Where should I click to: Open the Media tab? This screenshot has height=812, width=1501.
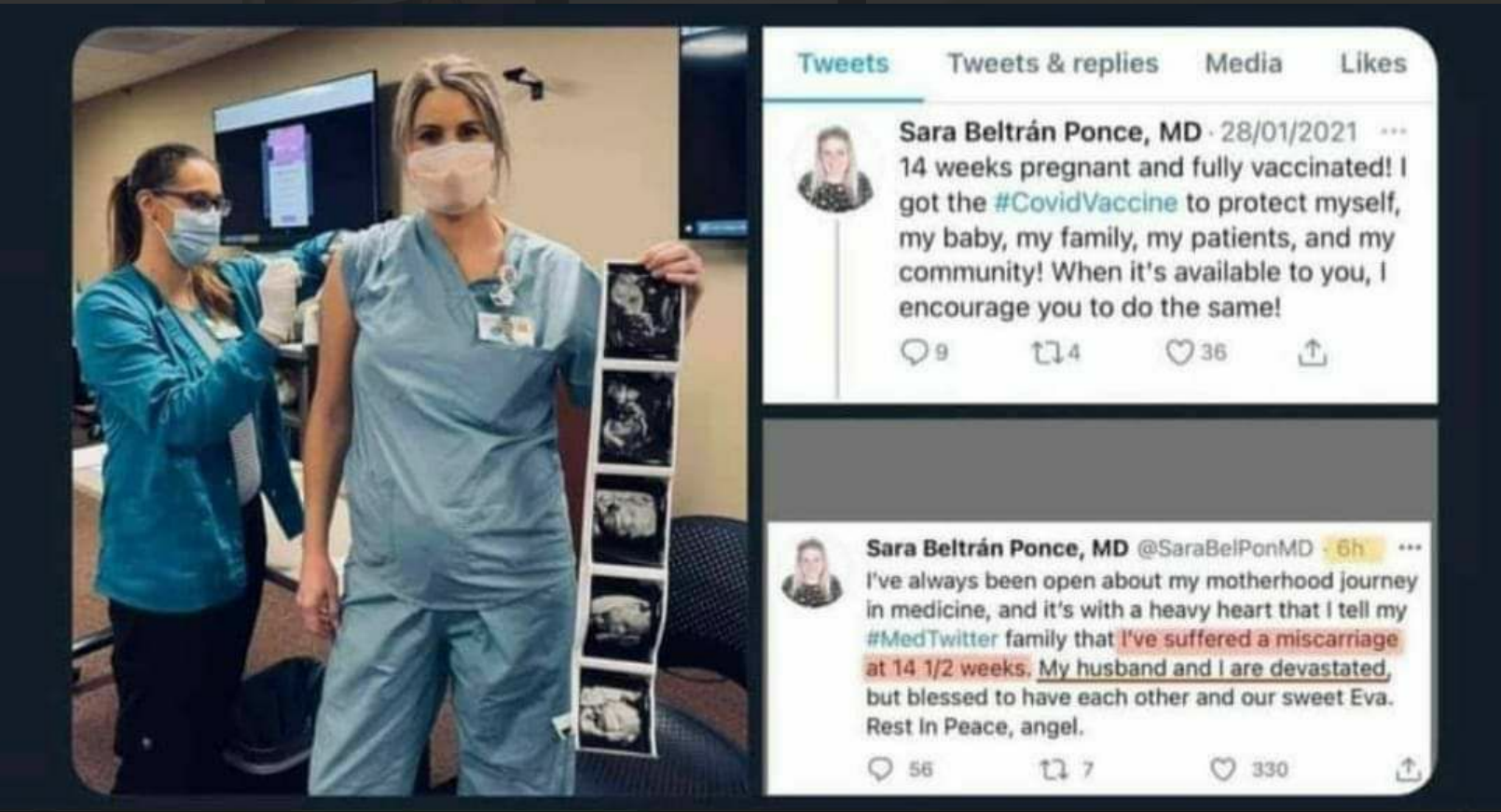pyautogui.click(x=1243, y=63)
